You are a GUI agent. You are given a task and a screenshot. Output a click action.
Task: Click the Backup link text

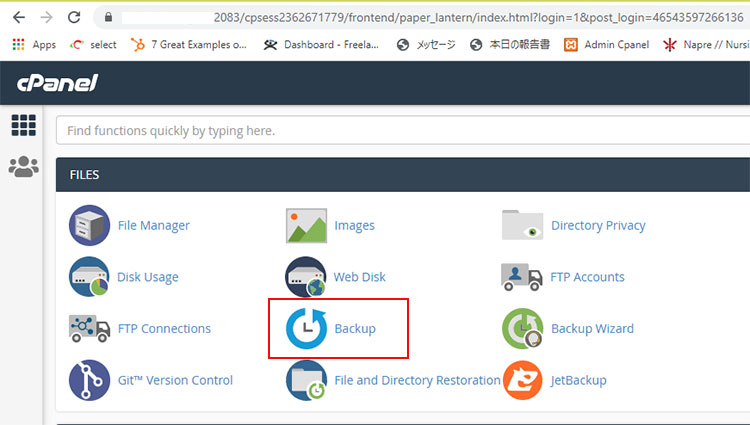(355, 329)
